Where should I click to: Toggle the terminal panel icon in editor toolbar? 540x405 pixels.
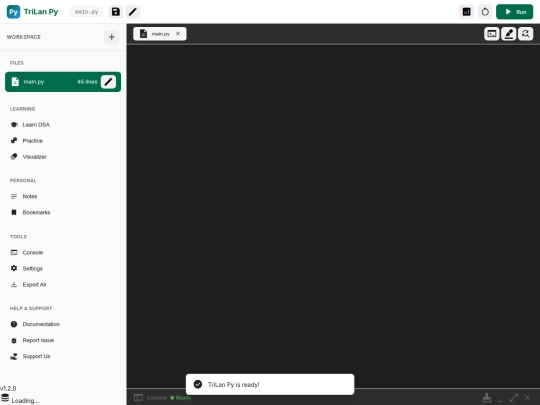491,34
